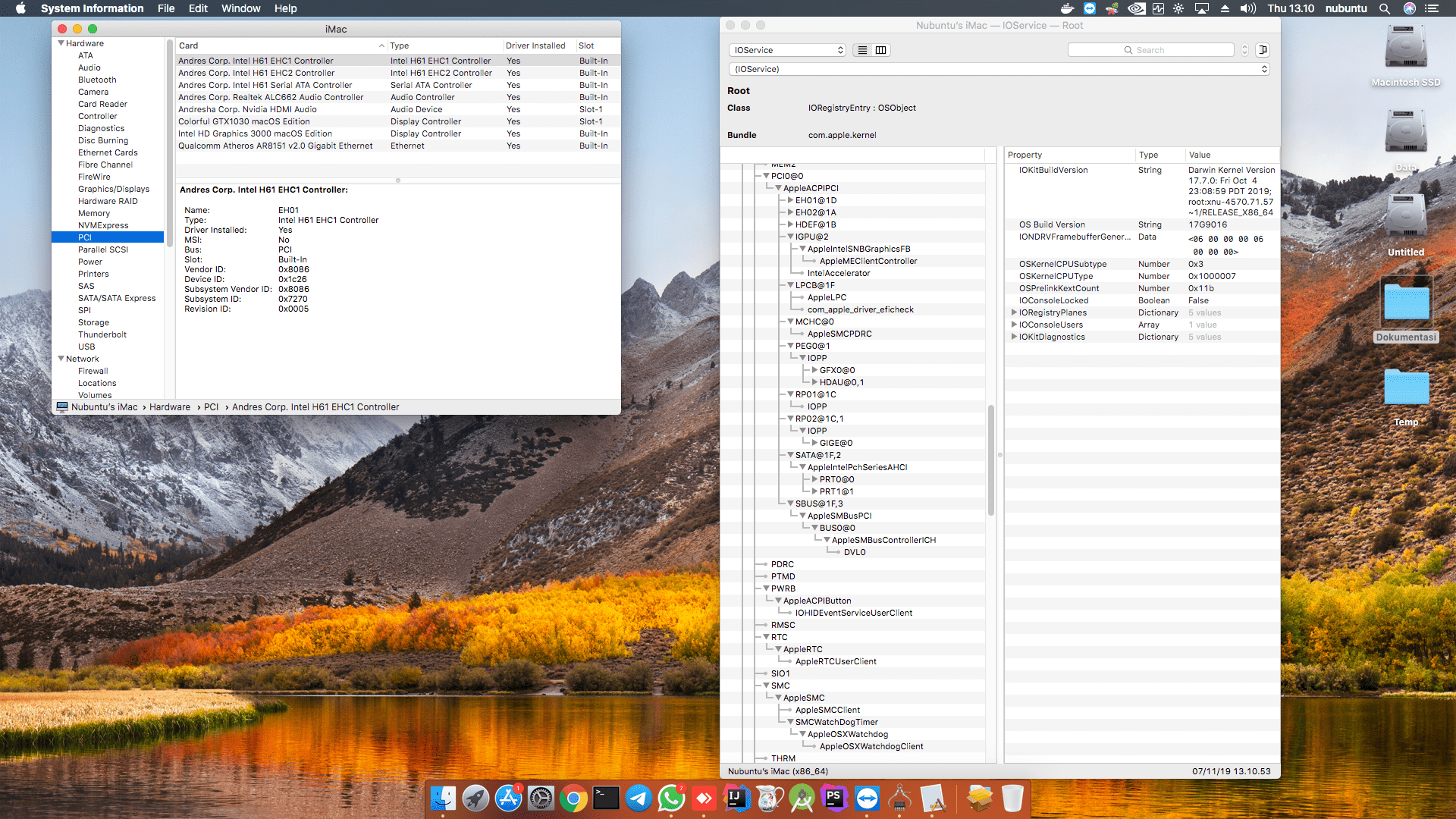Click Hardware in the breadcrumb path bar
This screenshot has width=1456, height=819.
(170, 406)
